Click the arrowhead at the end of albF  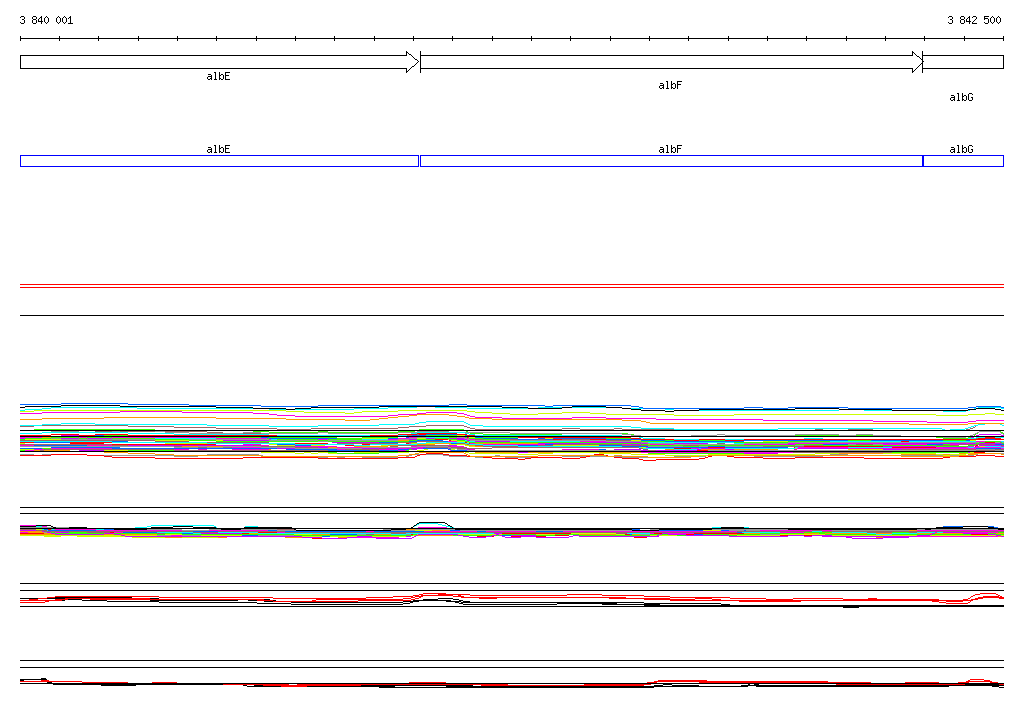(916, 62)
